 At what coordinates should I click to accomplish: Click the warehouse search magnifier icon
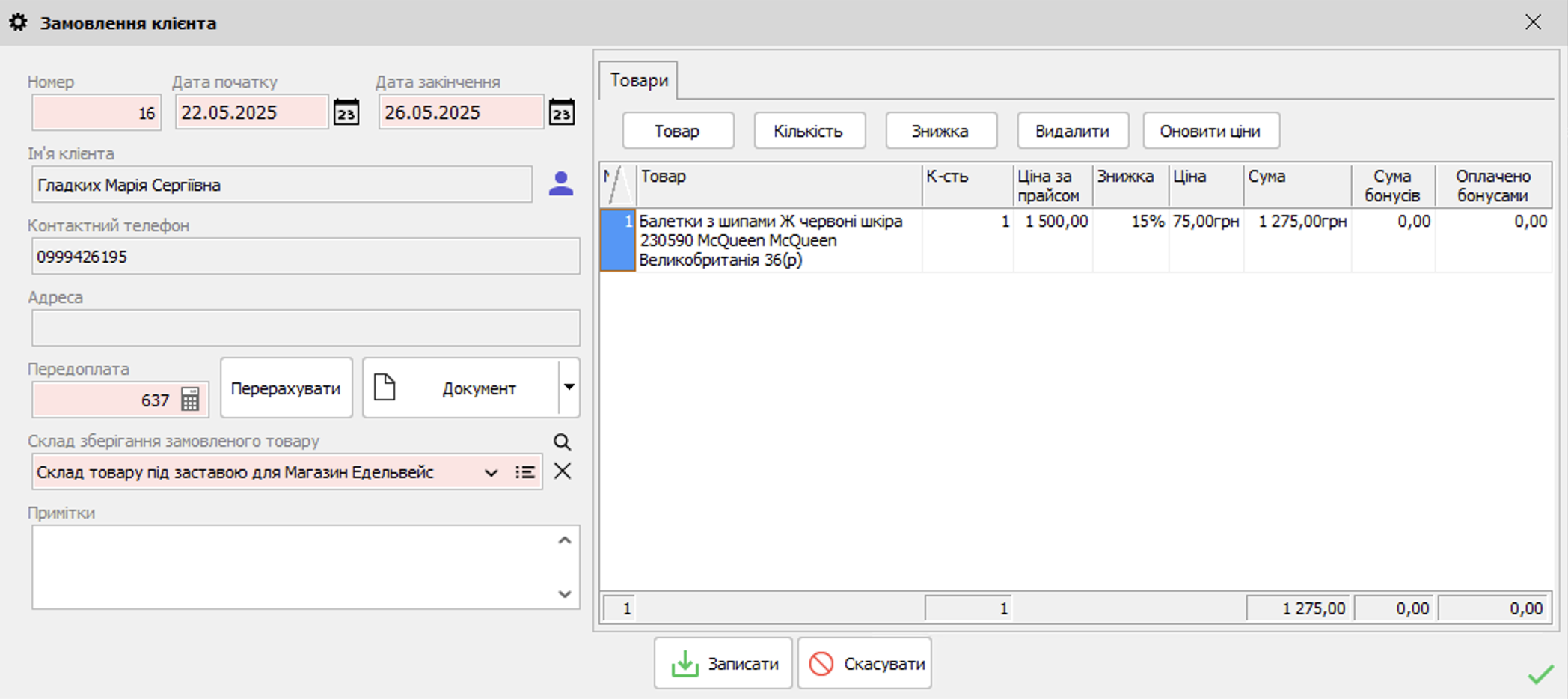[562, 442]
